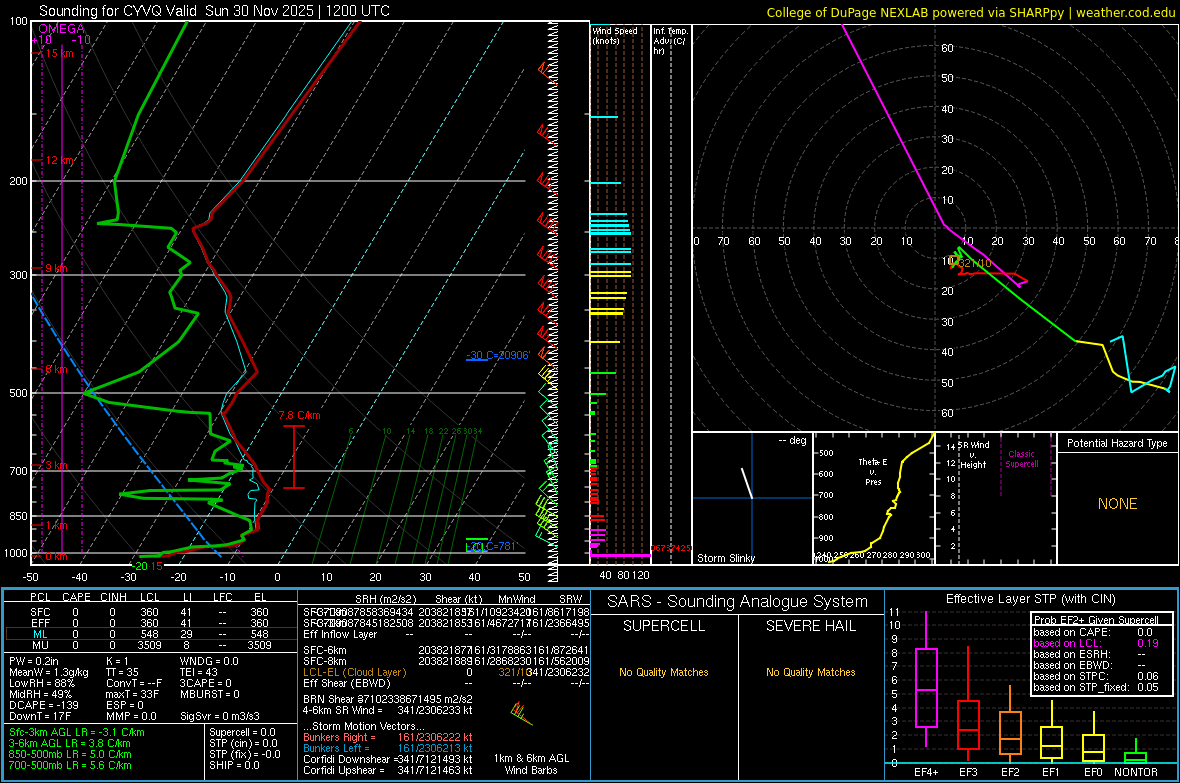Click the 'LowRH = 88%' value
This screenshot has height=783, width=1180.
pyautogui.click(x=41, y=684)
